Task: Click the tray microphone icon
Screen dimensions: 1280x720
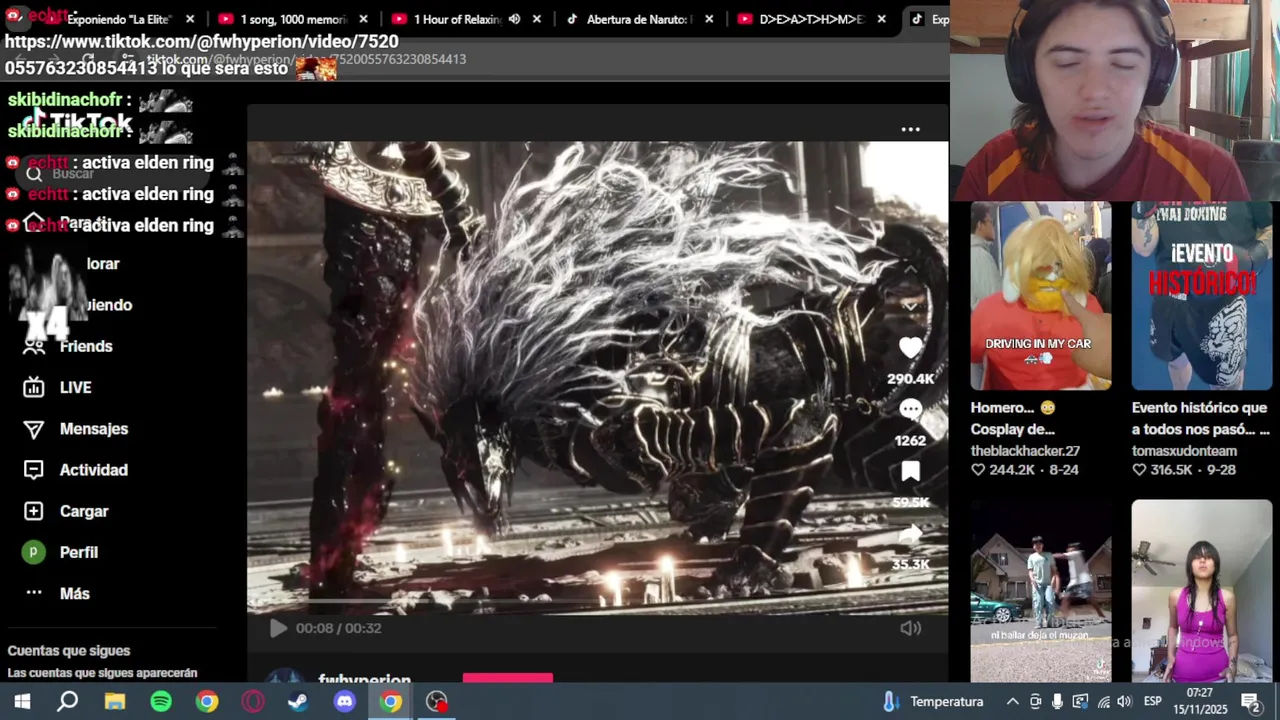Action: (x=1057, y=701)
